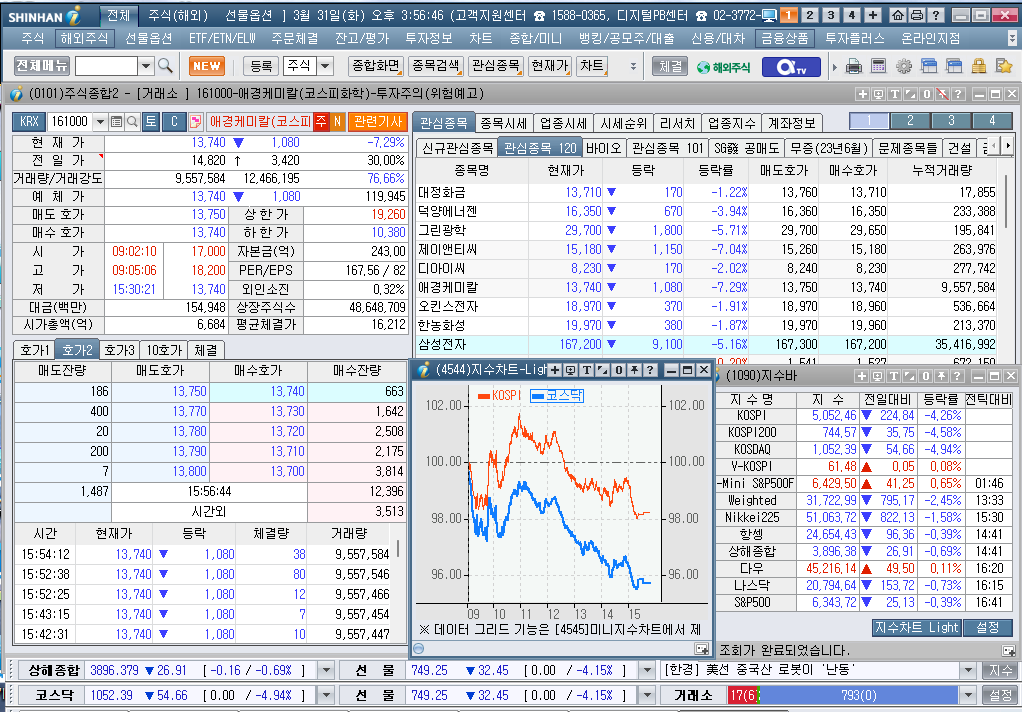The width and height of the screenshot is (1022, 712).
Task: Open help with the question mark icon
Action: [x=935, y=15]
